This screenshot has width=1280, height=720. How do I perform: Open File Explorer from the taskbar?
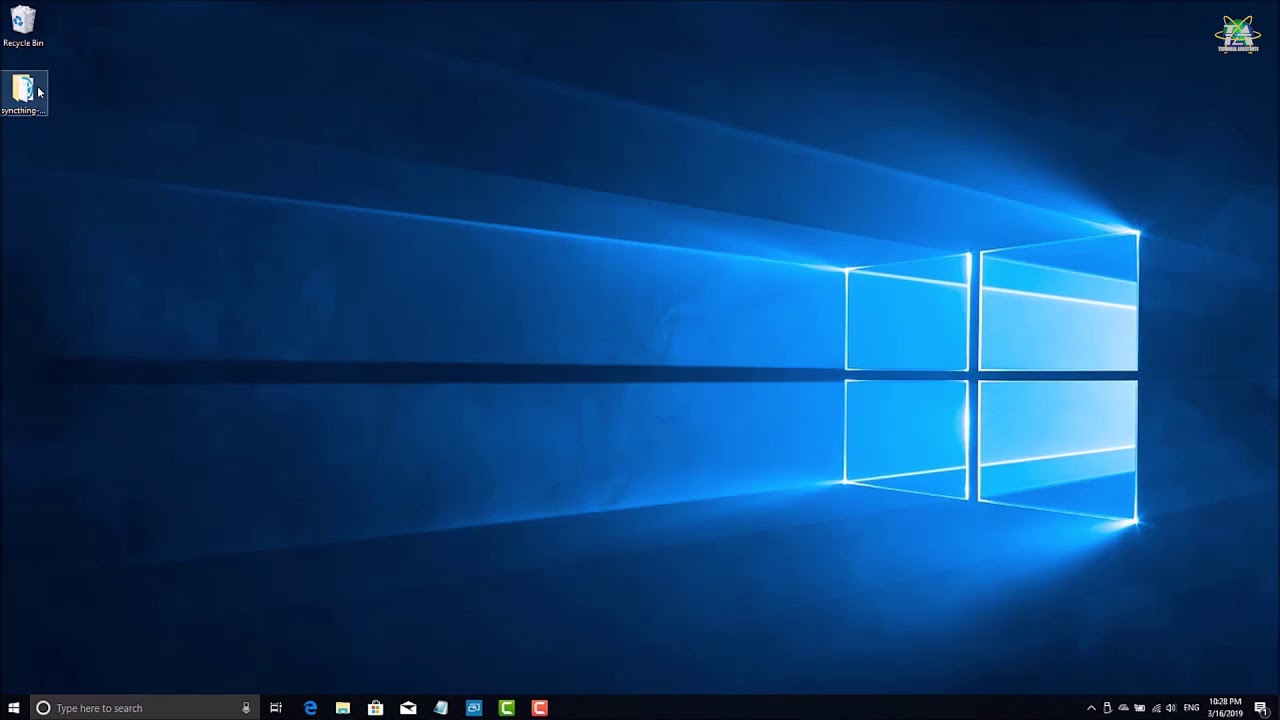tap(343, 708)
